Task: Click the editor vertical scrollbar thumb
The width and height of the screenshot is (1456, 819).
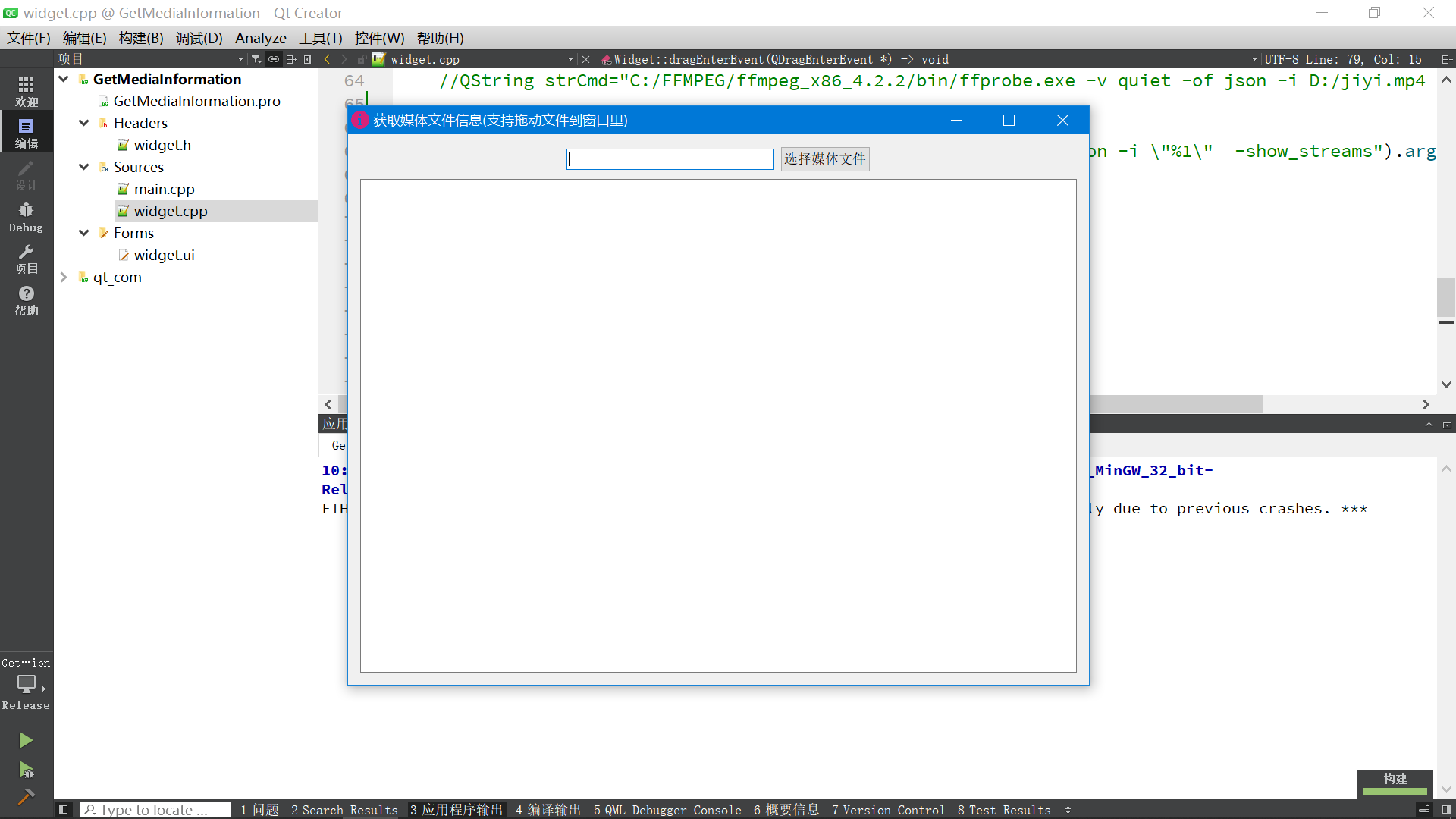Action: pos(1445,298)
